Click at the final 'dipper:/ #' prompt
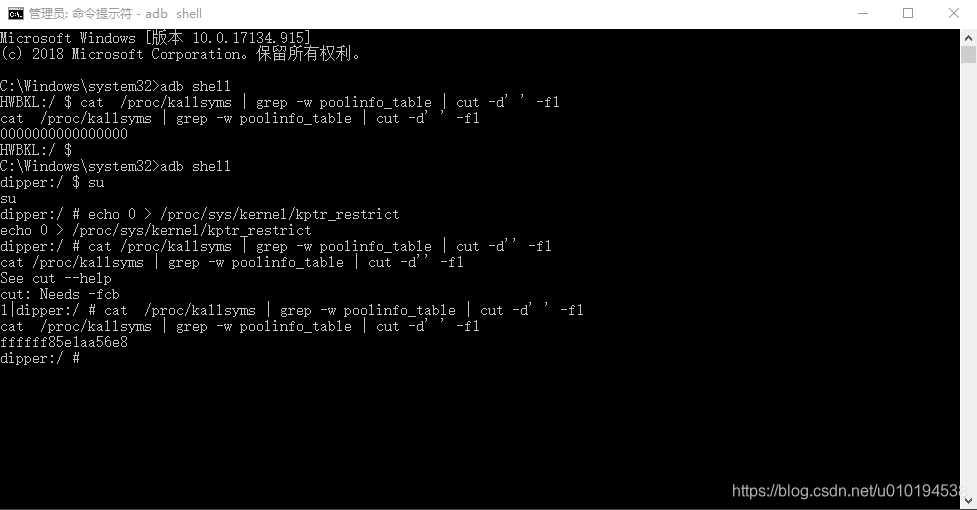 [40, 359]
